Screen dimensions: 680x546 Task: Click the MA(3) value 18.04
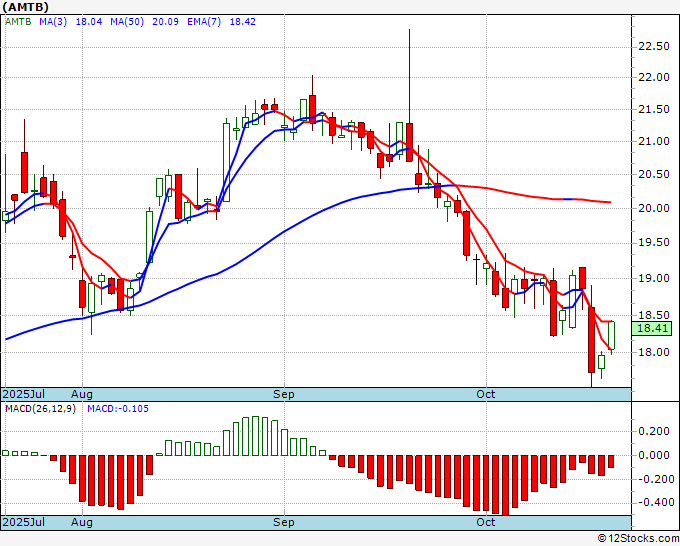tap(89, 22)
